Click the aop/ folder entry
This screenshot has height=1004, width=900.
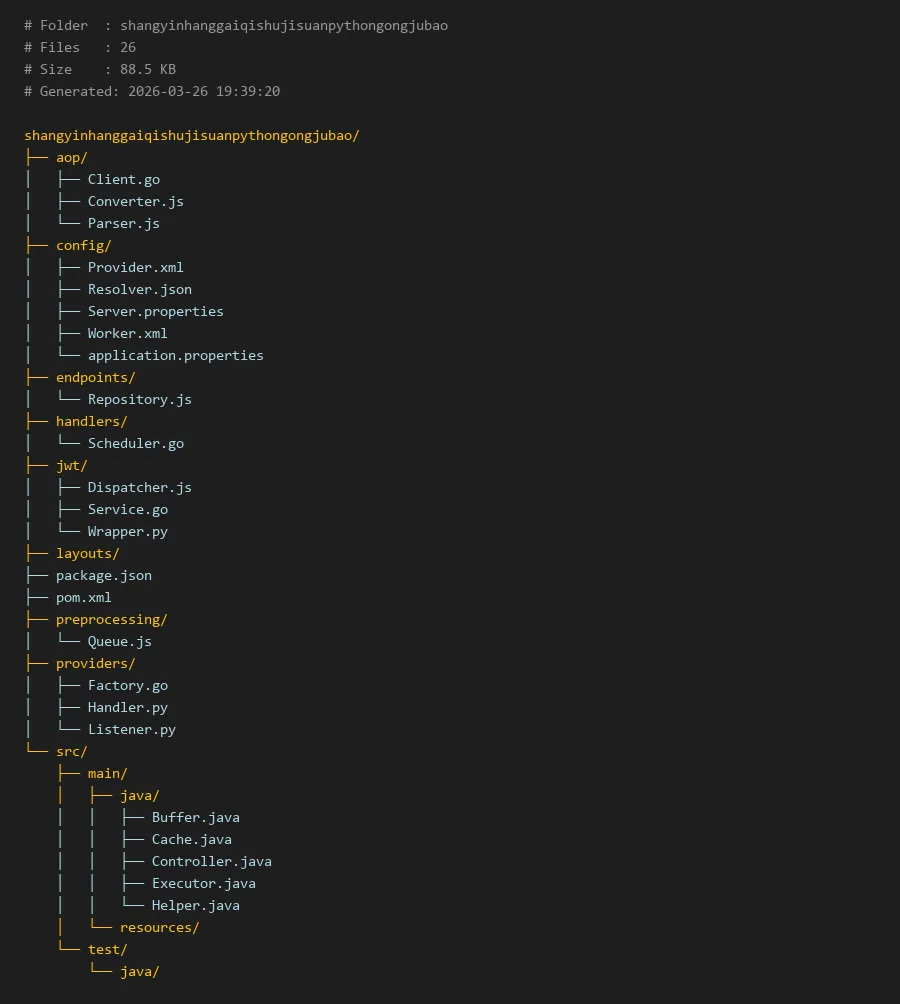(72, 157)
